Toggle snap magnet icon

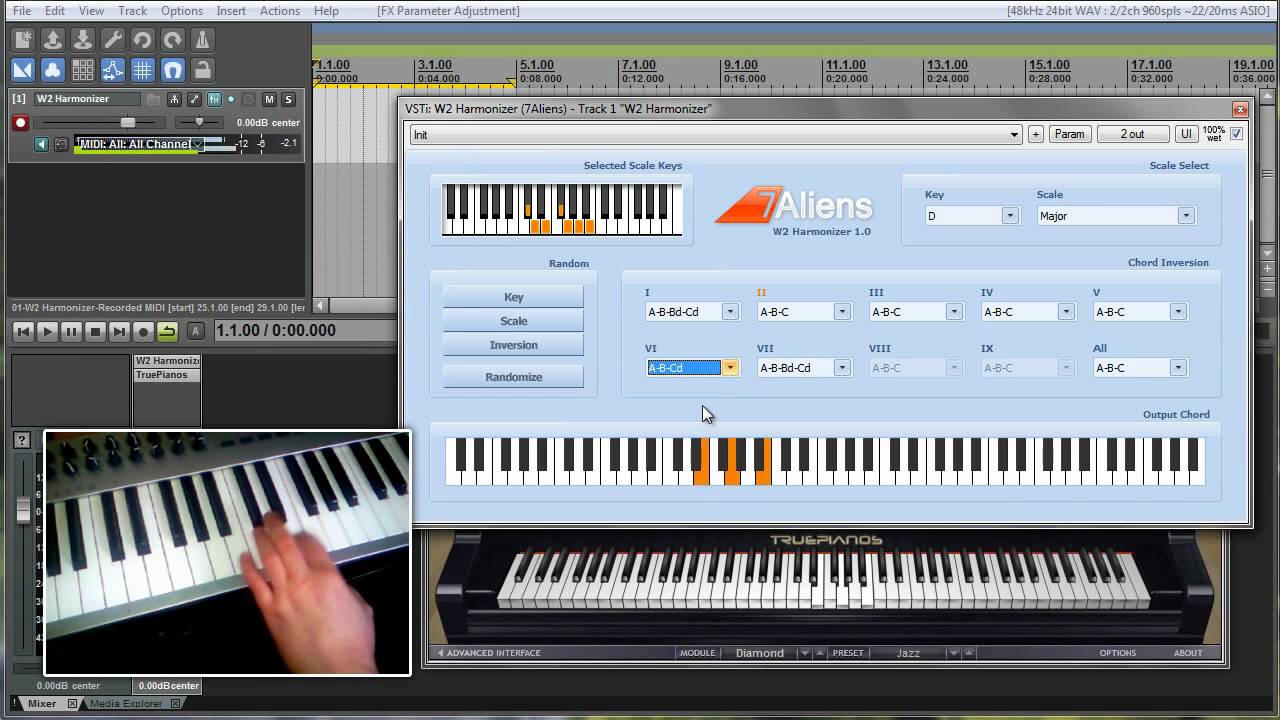pyautogui.click(x=173, y=70)
